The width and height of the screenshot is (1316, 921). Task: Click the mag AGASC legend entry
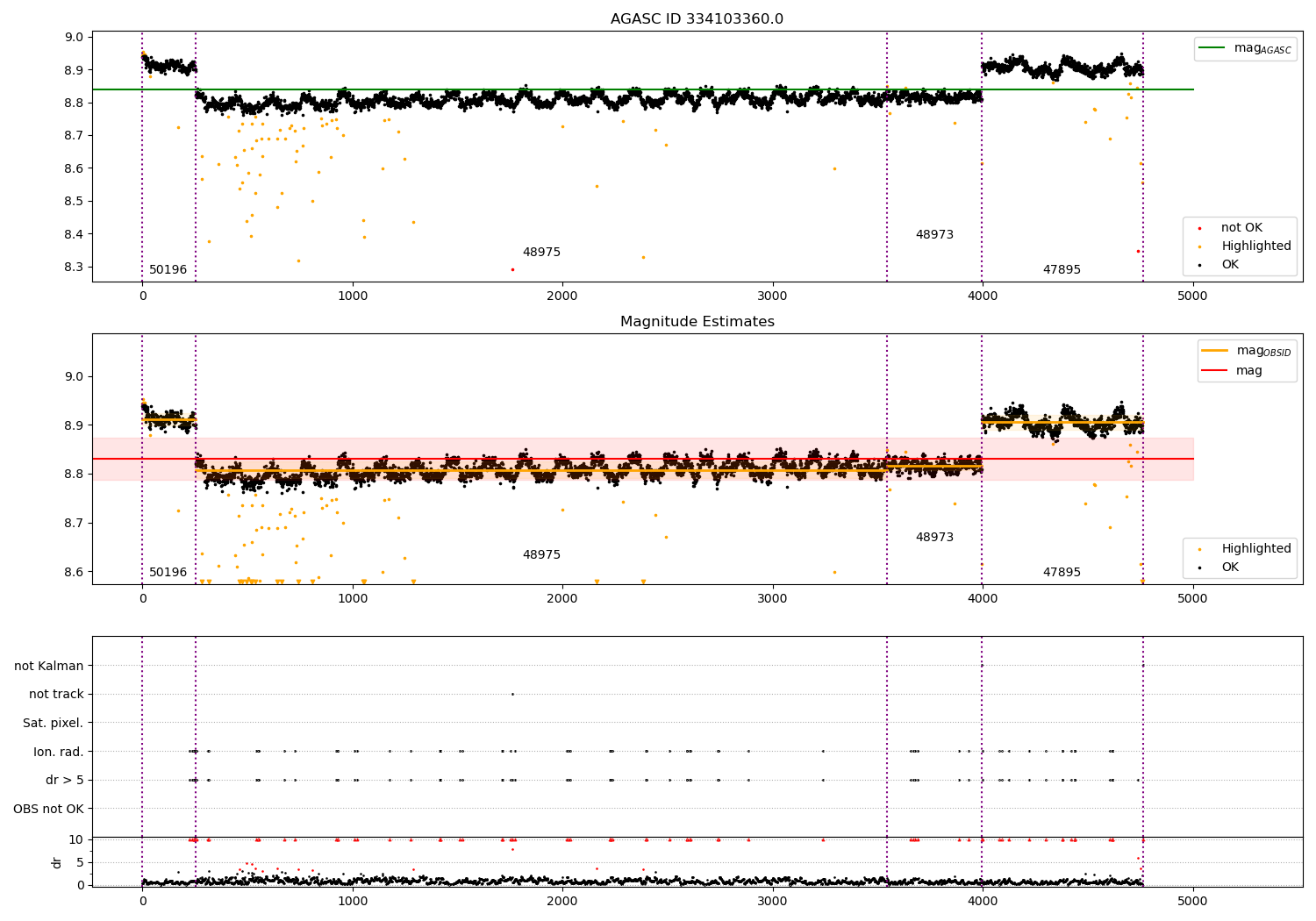(1245, 48)
